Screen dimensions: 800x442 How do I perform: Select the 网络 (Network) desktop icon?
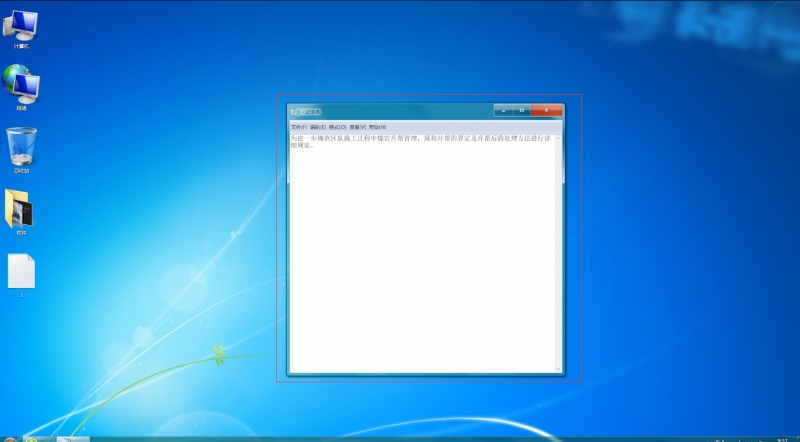pyautogui.click(x=21, y=87)
